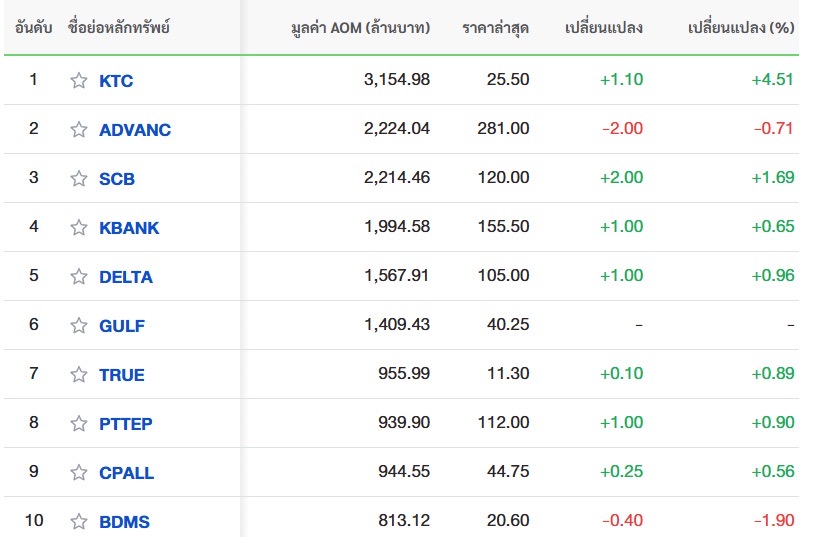This screenshot has height=537, width=817.
Task: Select the change value +1.10
Action: click(x=622, y=79)
